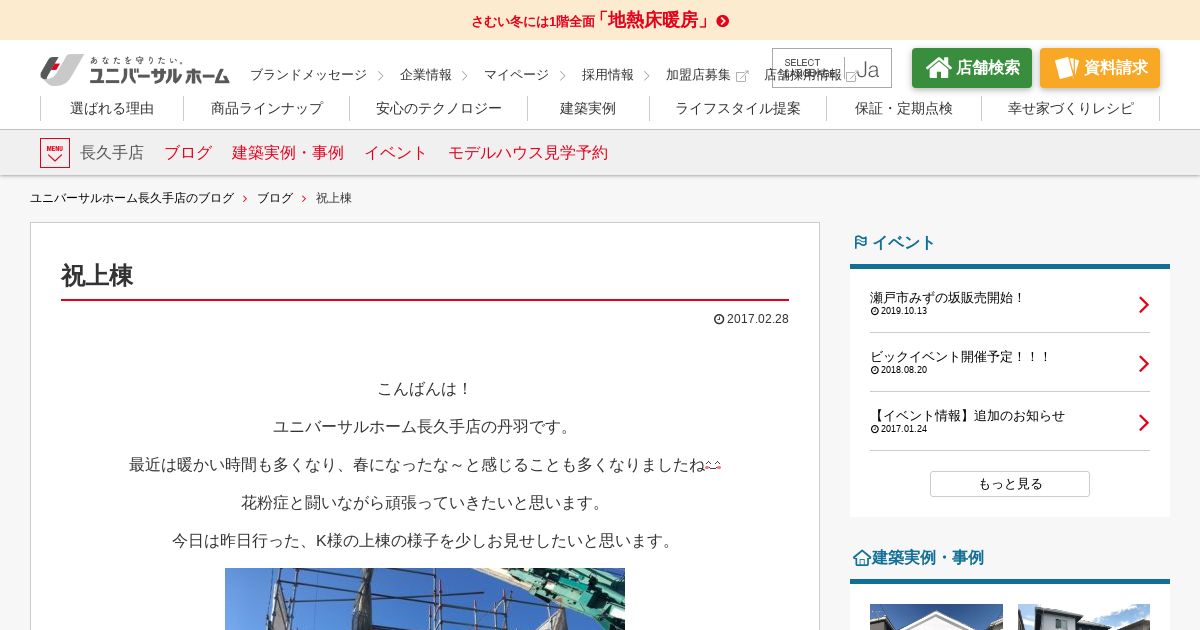Viewport: 1200px width, 630px height.
Task: Open 保証・定期点検 menu
Action: pyautogui.click(x=904, y=108)
